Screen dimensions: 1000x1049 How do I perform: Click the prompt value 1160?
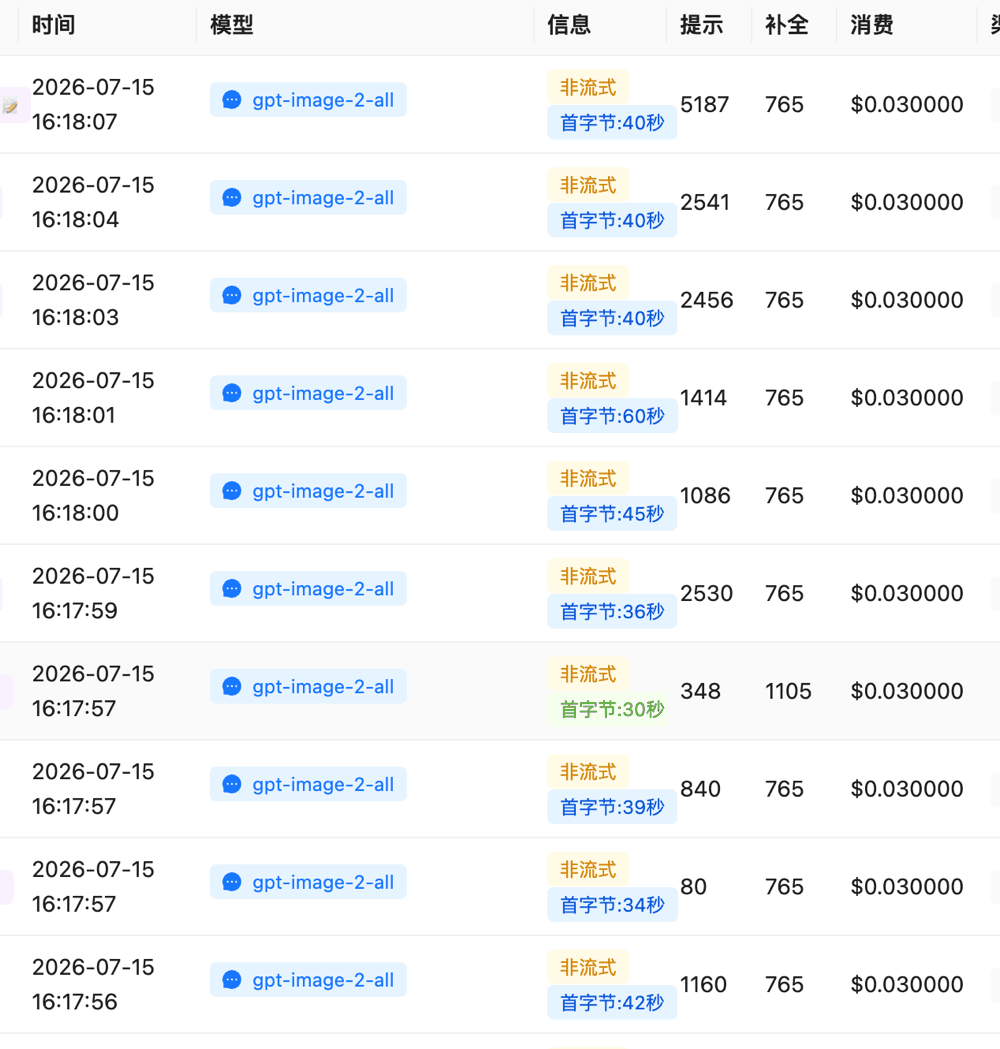tap(703, 984)
